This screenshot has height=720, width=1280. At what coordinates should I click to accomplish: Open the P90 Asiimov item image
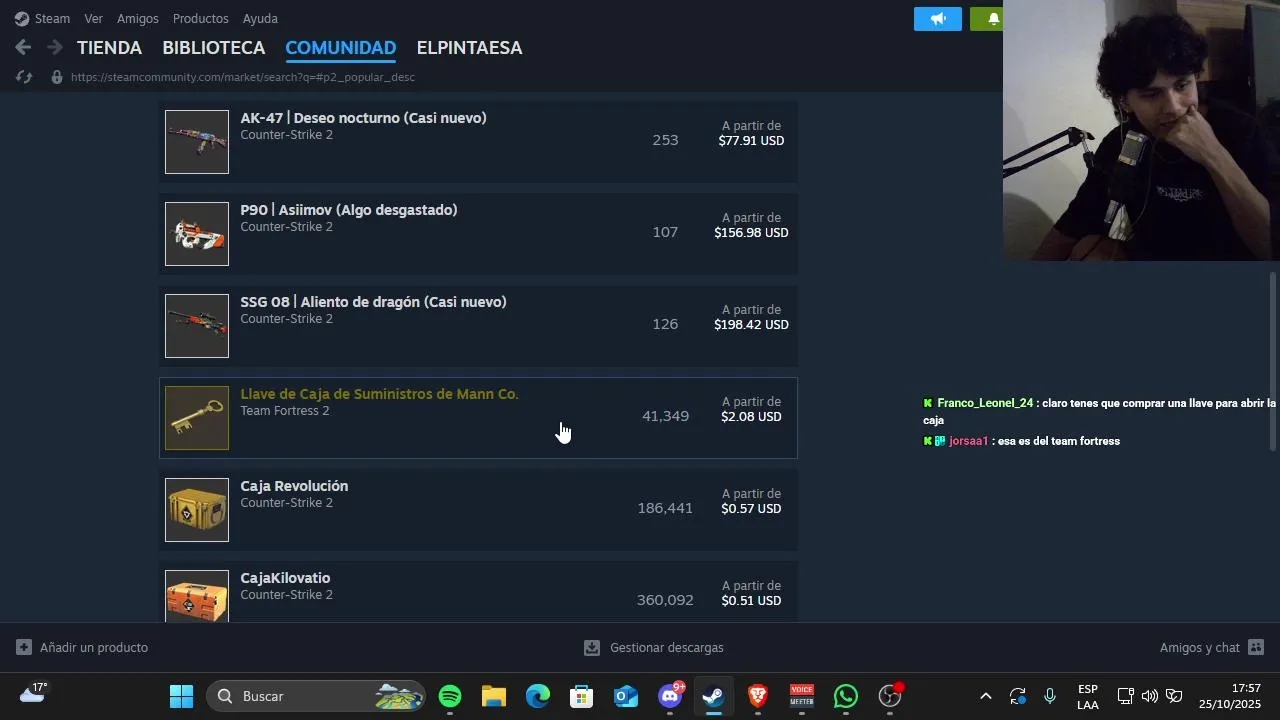point(197,234)
